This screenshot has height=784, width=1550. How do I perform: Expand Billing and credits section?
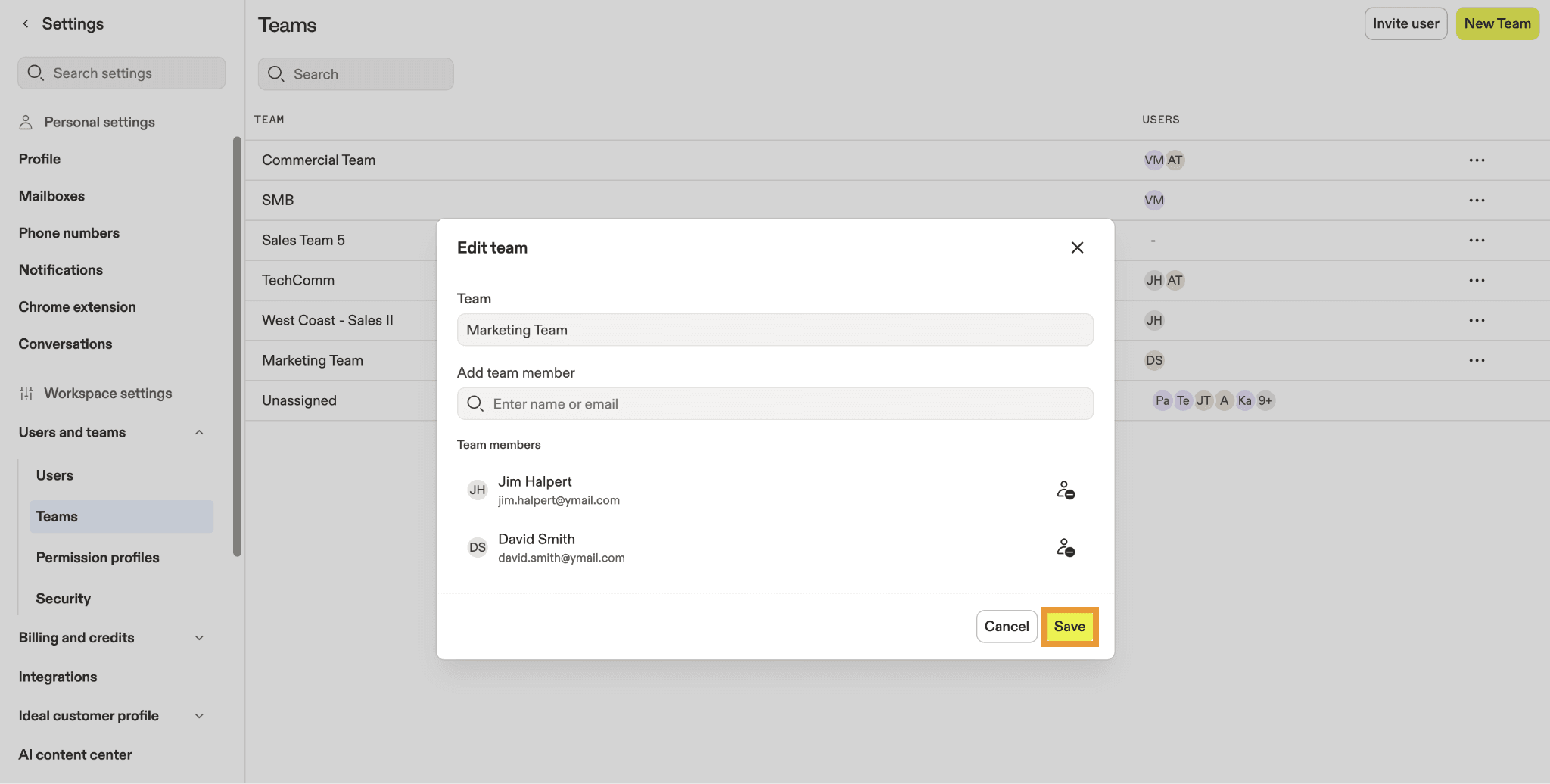tap(199, 638)
